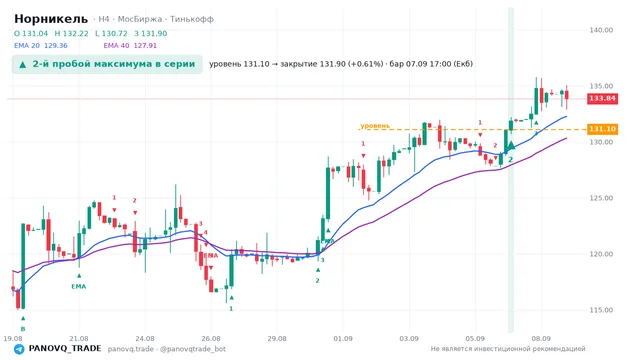Click the 24.08 date axis label
Screen dimensions: 640x360
tap(145, 338)
